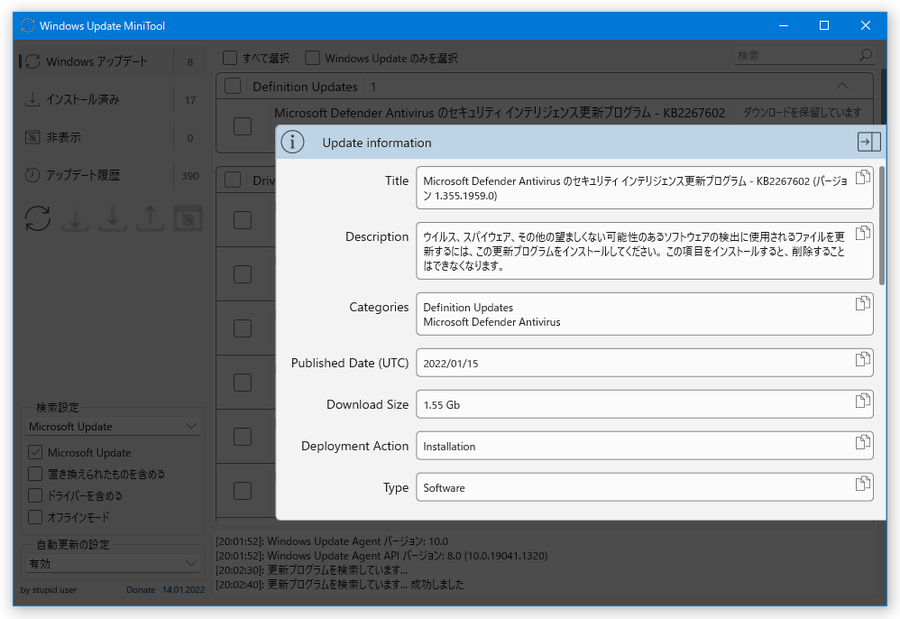Open the 自動更新の設定 dropdown showing 有効
900x619 pixels.
[x=113, y=564]
